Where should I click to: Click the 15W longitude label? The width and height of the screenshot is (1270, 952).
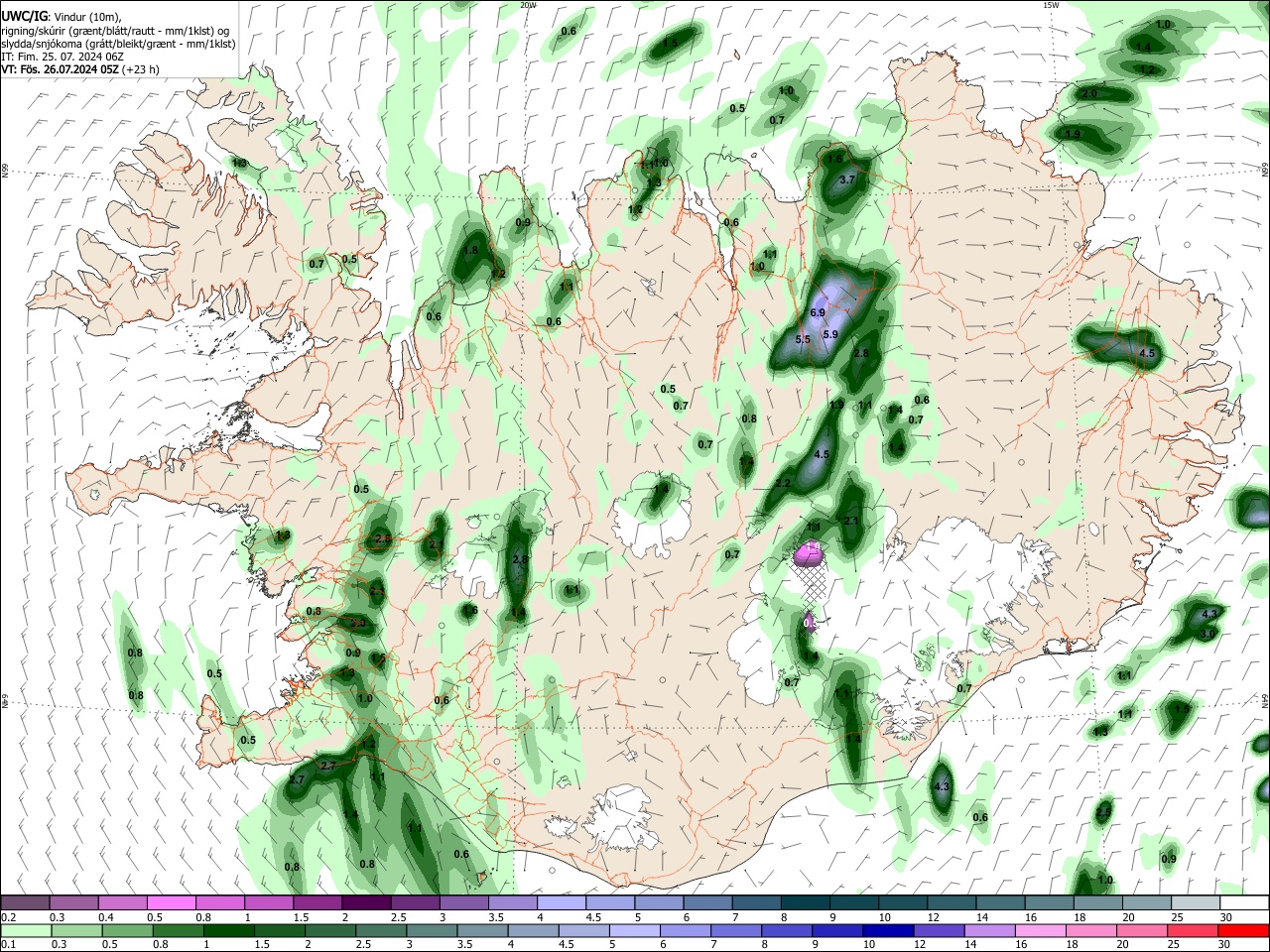1052,5
